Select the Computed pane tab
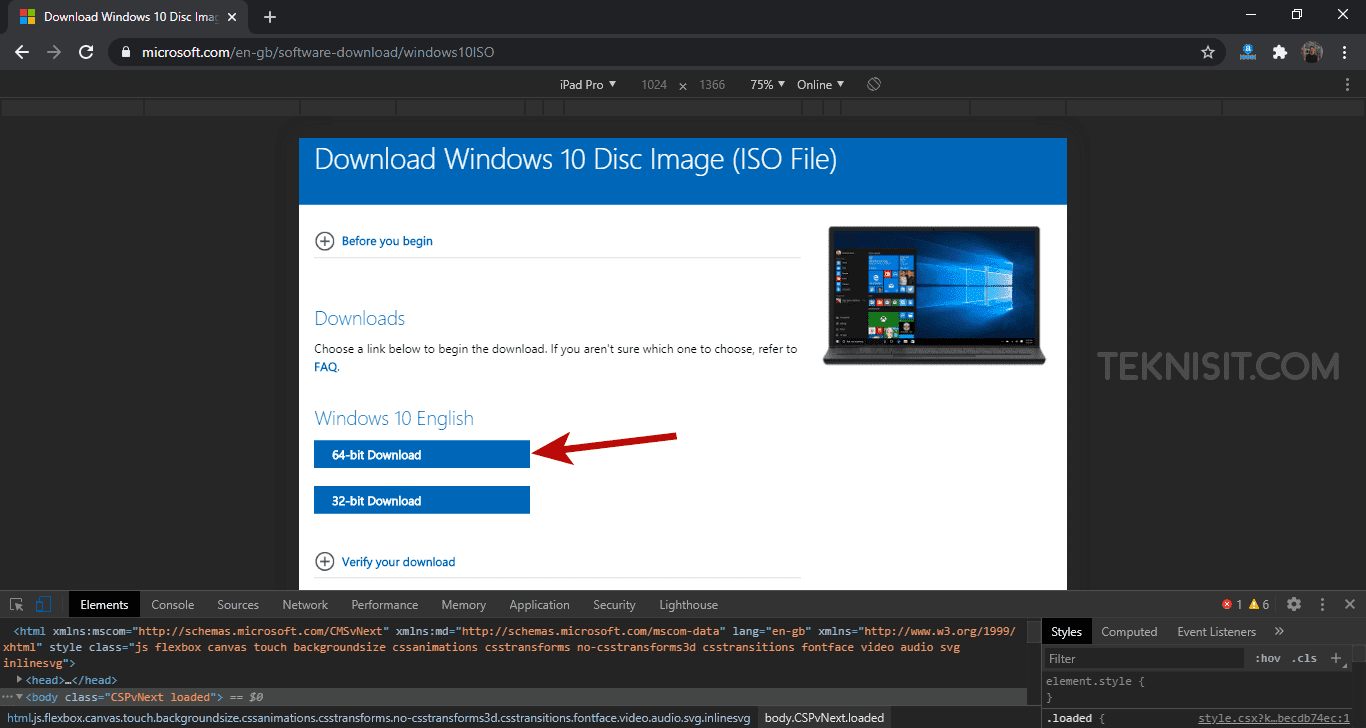The image size is (1366, 728). click(1129, 631)
